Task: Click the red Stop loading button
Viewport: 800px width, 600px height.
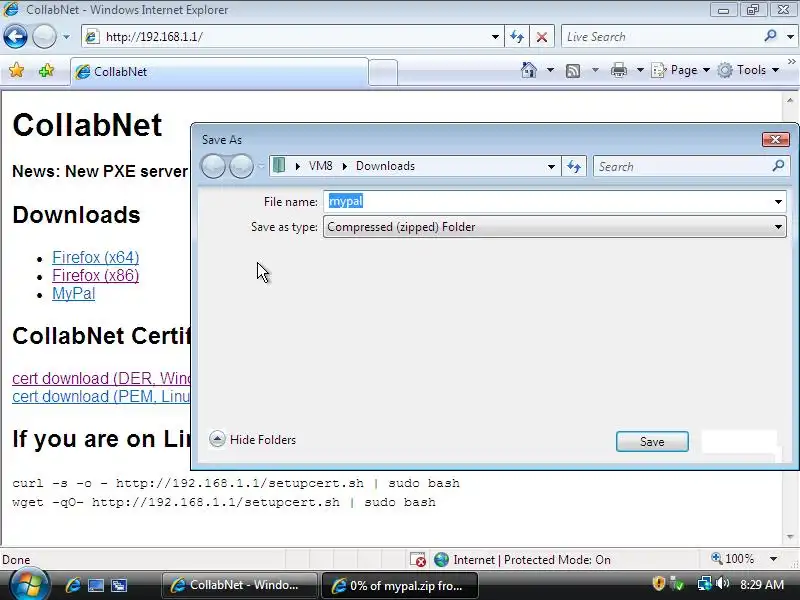Action: coord(542,37)
